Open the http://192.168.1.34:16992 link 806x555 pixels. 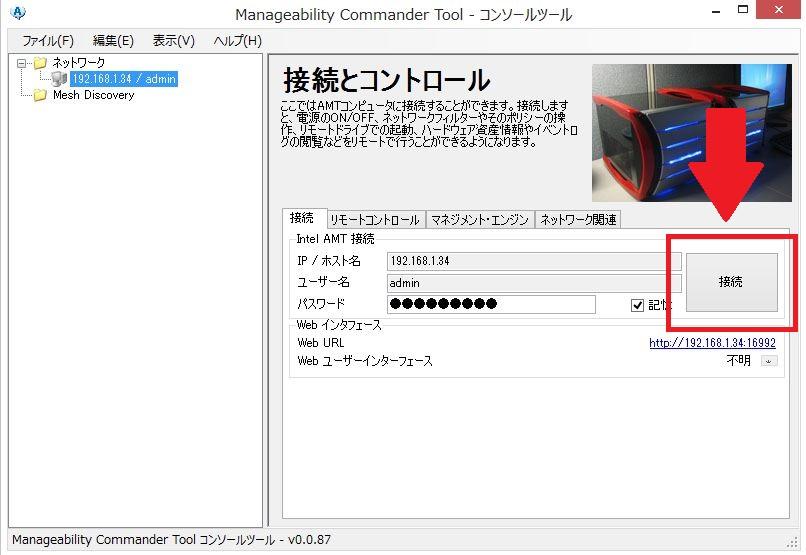[x=712, y=343]
